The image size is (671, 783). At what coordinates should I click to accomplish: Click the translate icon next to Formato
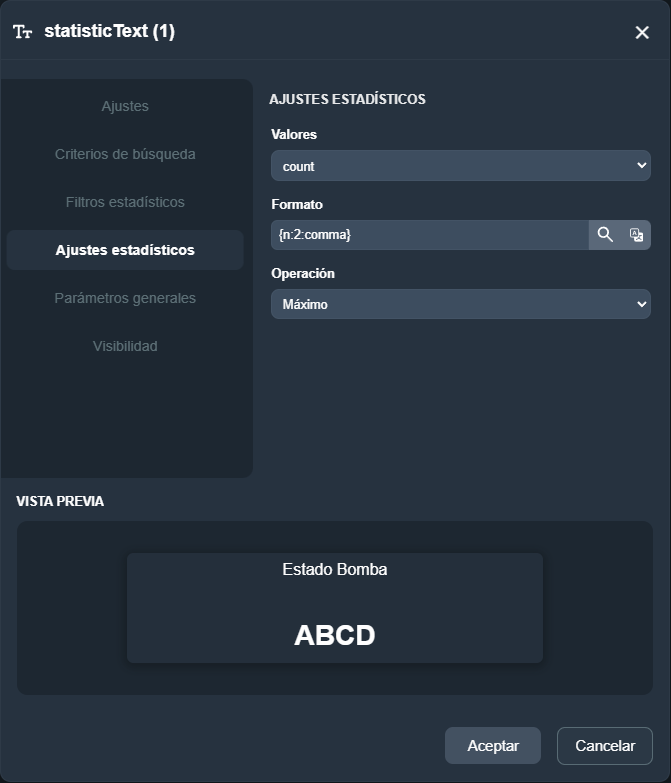(636, 235)
